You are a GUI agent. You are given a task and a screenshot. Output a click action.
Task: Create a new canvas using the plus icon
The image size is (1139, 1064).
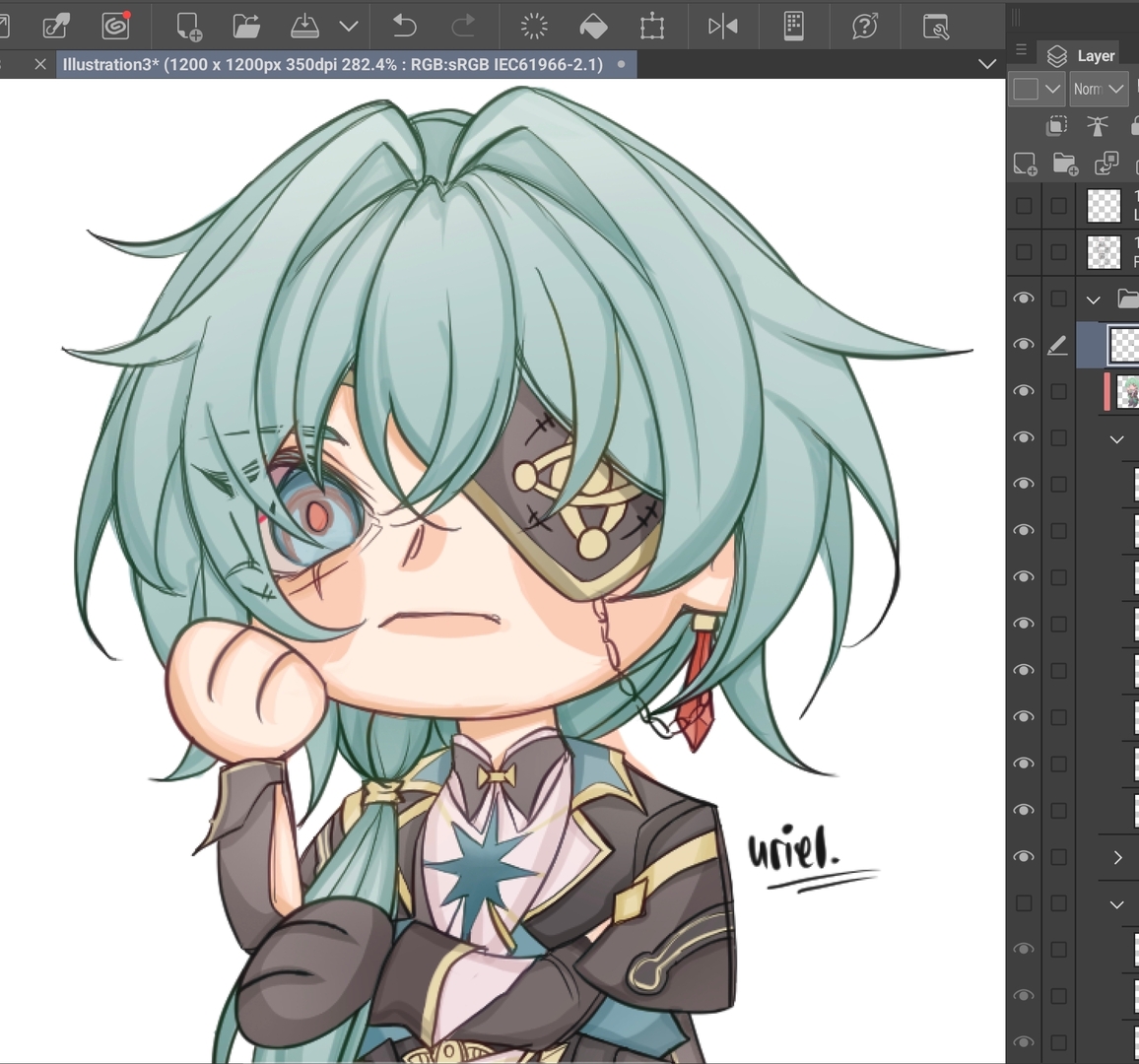187,27
